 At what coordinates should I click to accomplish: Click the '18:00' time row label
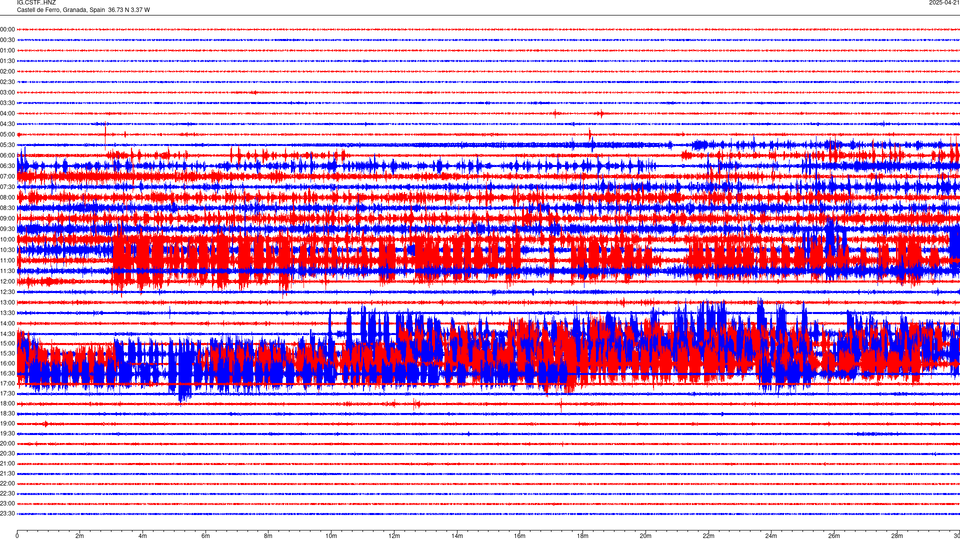(7, 403)
